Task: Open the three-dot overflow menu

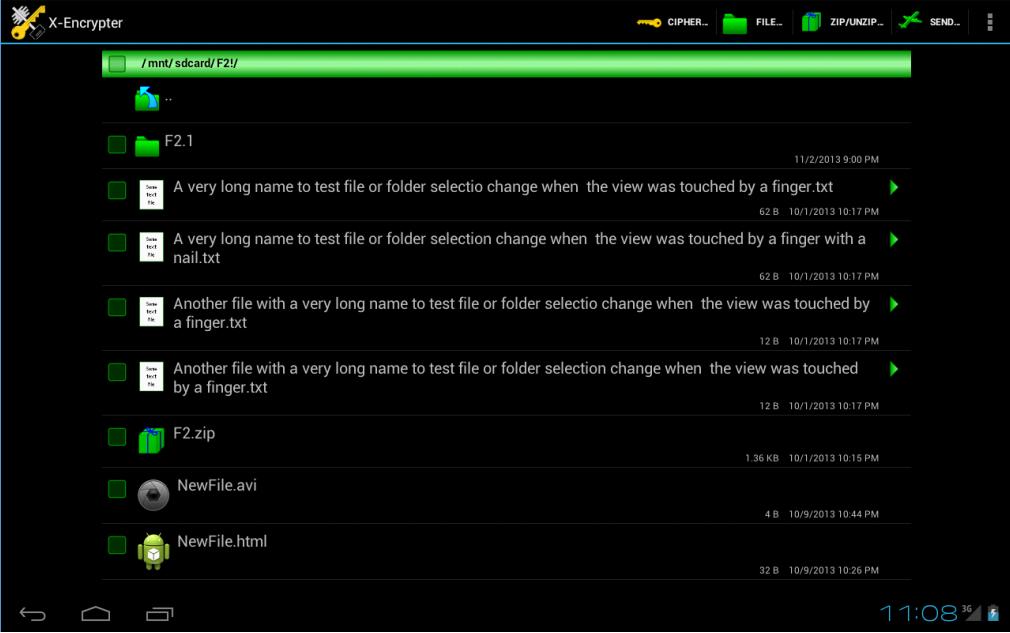Action: (x=990, y=22)
